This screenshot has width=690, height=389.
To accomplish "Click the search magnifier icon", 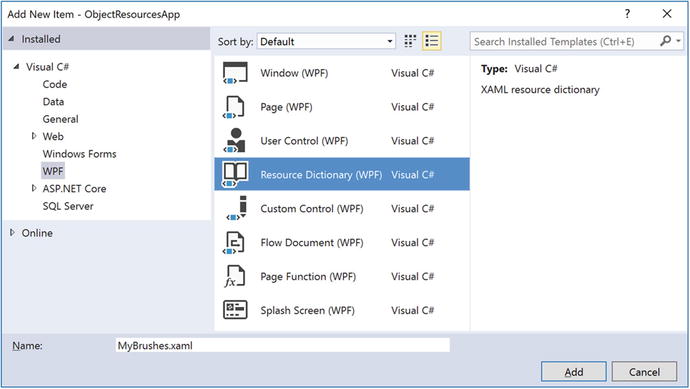I will [666, 41].
